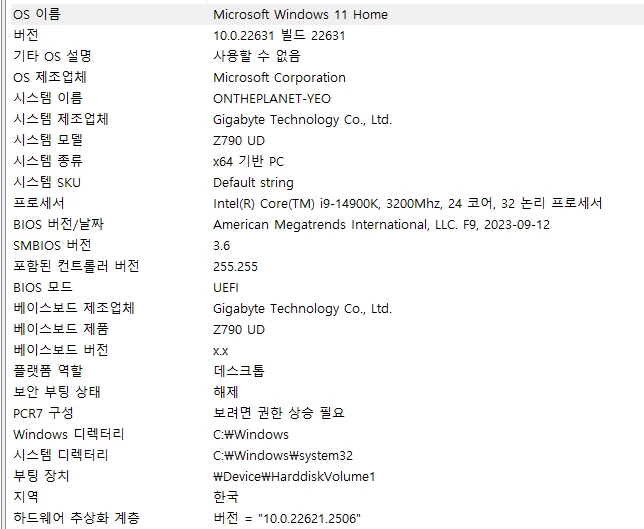
Task: Select value 'Microsoft Corporation'
Action: click(279, 77)
